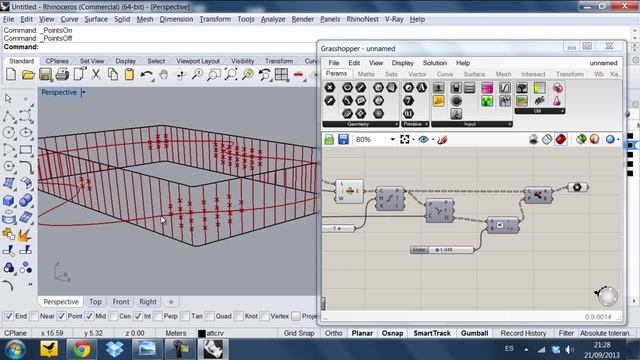Select the red shaded preview mode icon

[561, 140]
